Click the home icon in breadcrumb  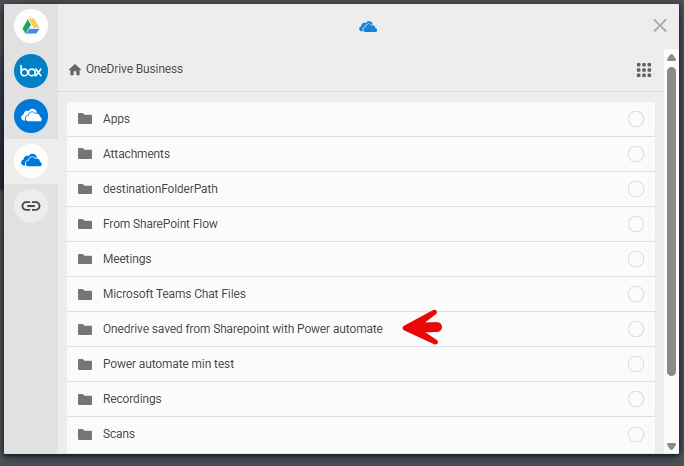(75, 70)
